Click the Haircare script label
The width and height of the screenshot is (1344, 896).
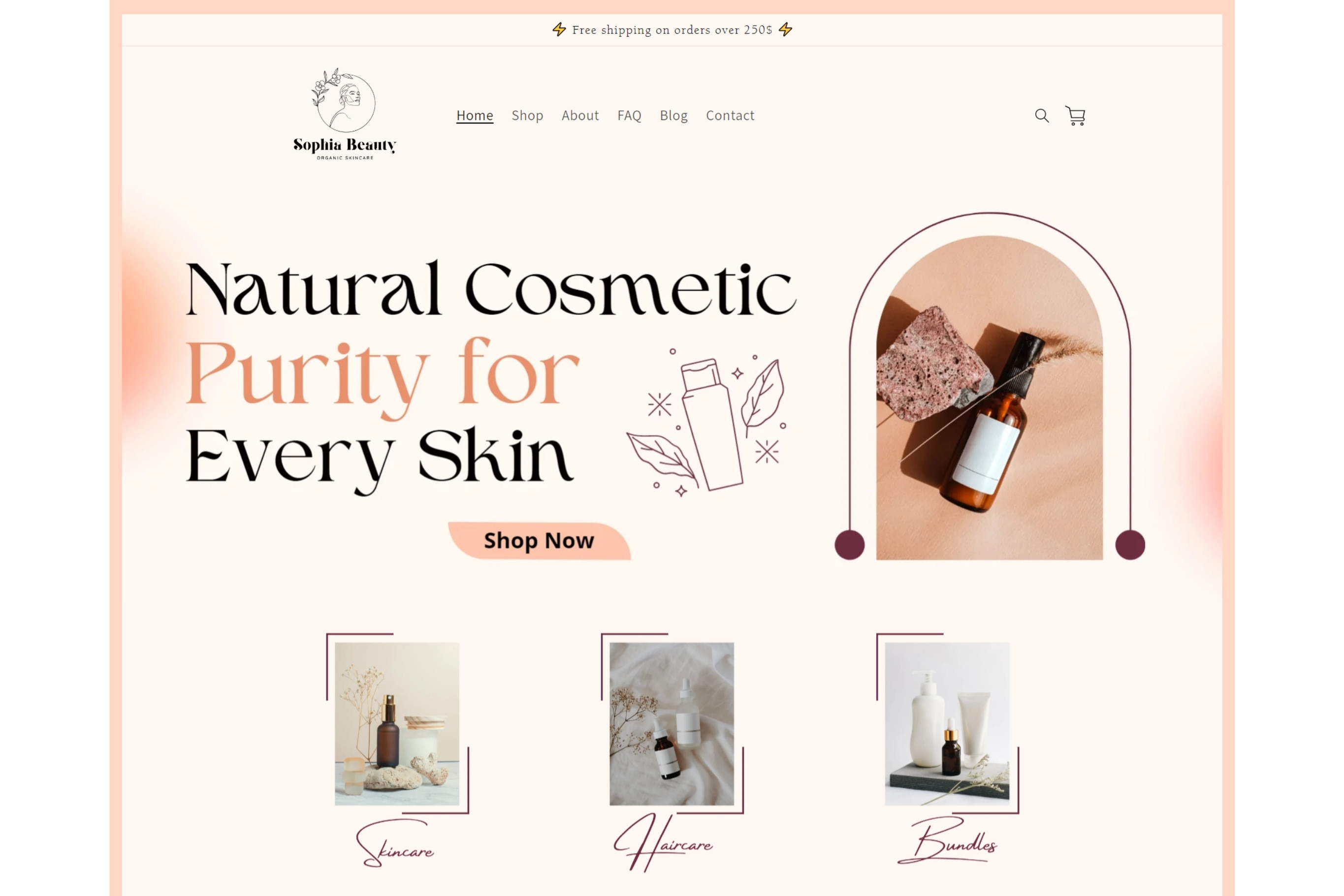coord(663,842)
